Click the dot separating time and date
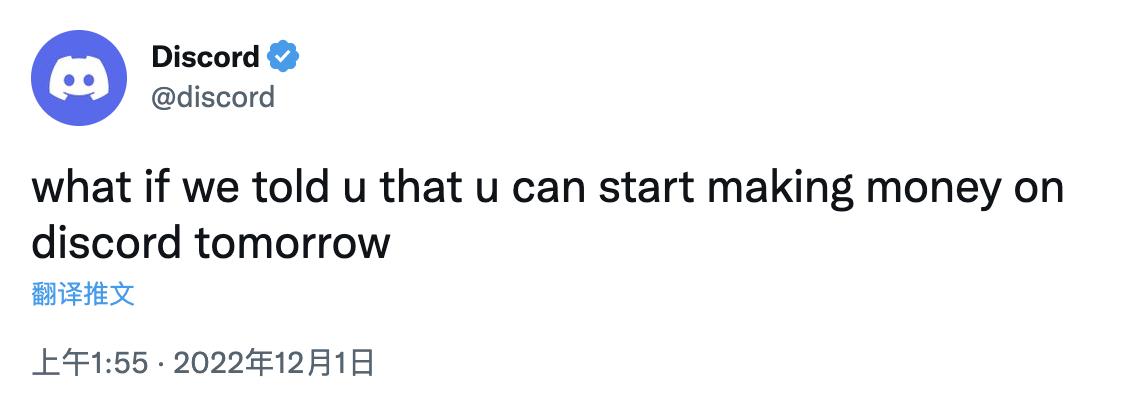This screenshot has width=1122, height=414. (x=162, y=362)
